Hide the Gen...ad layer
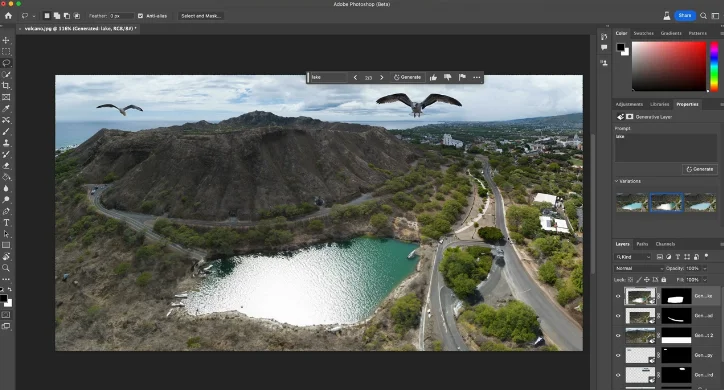Screen dimensions: 724x390 click(x=618, y=316)
